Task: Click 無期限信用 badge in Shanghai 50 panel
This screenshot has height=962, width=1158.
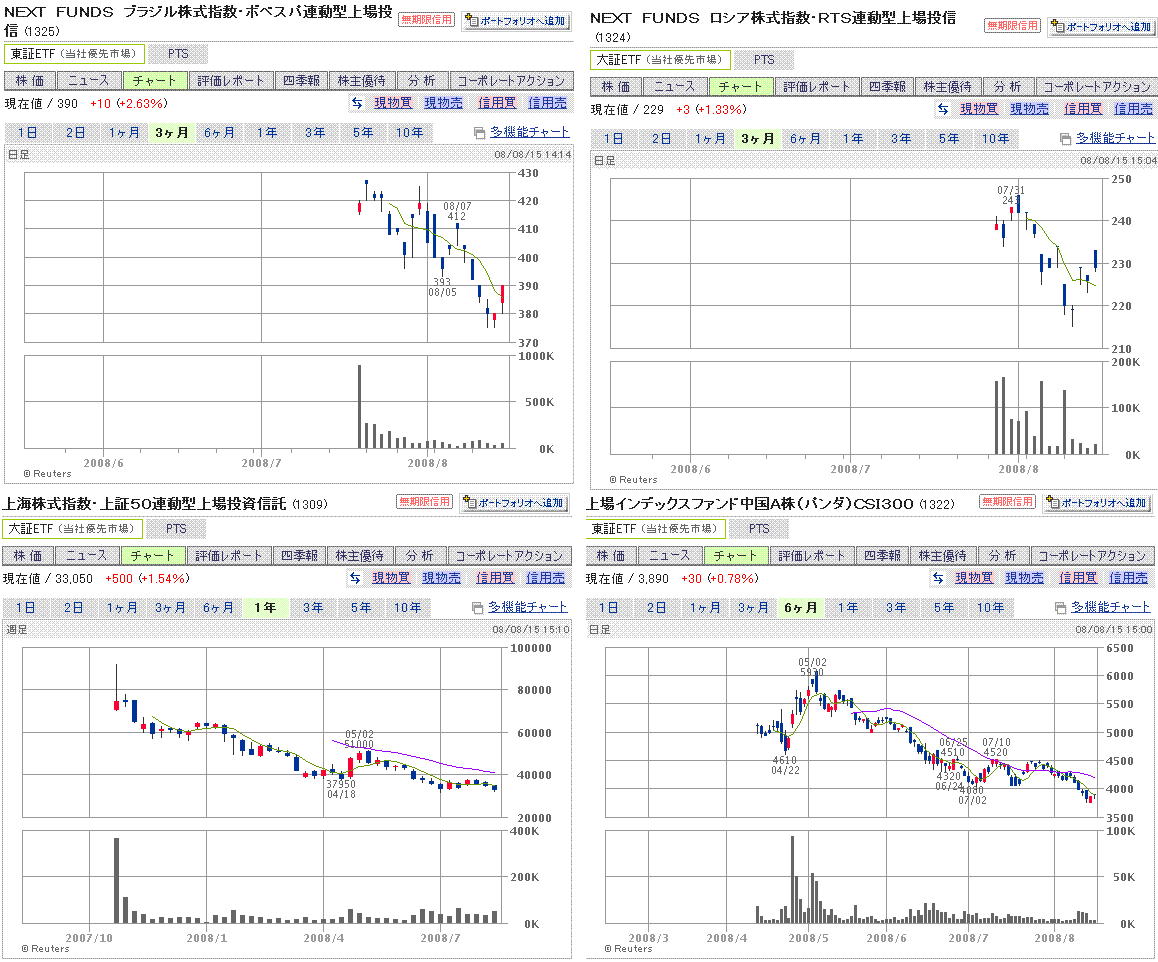Action: tap(424, 502)
